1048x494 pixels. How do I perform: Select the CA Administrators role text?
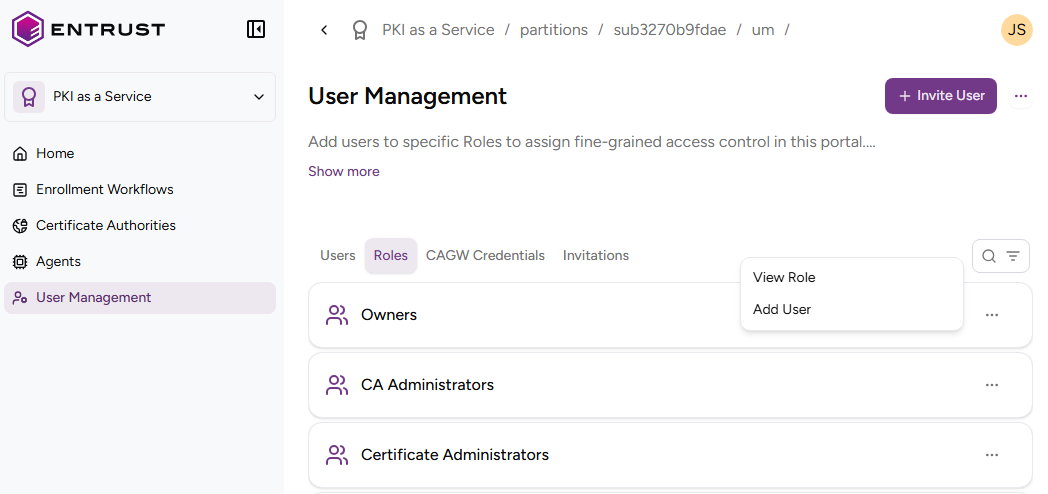click(428, 385)
